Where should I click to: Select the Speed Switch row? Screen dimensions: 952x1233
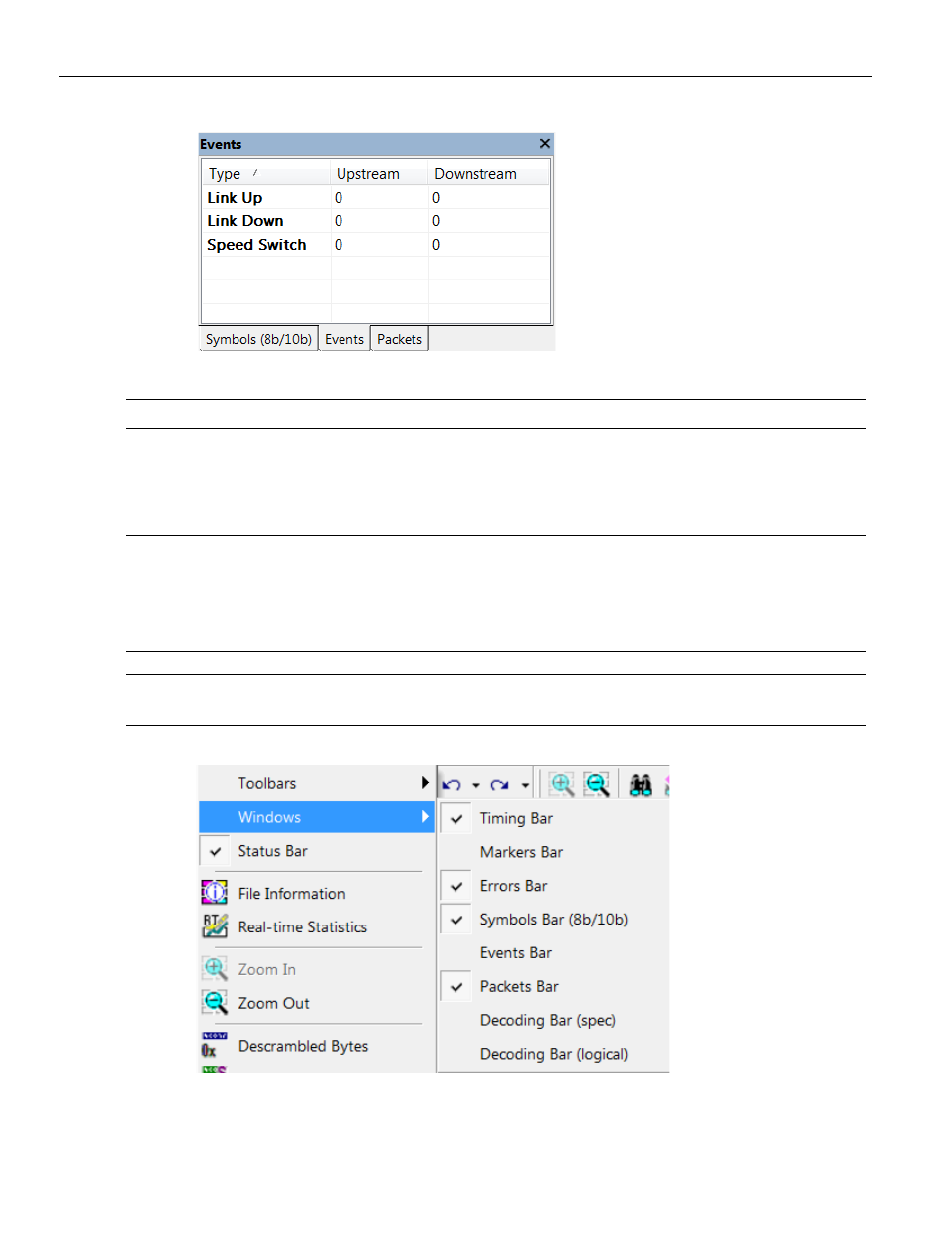click(x=376, y=244)
